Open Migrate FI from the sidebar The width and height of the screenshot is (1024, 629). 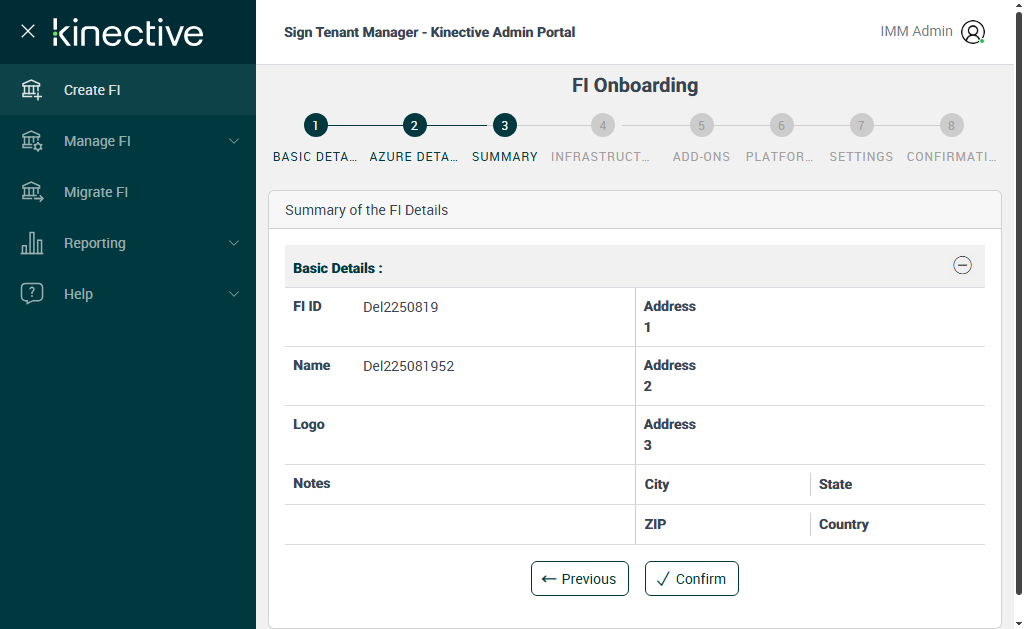(x=96, y=192)
